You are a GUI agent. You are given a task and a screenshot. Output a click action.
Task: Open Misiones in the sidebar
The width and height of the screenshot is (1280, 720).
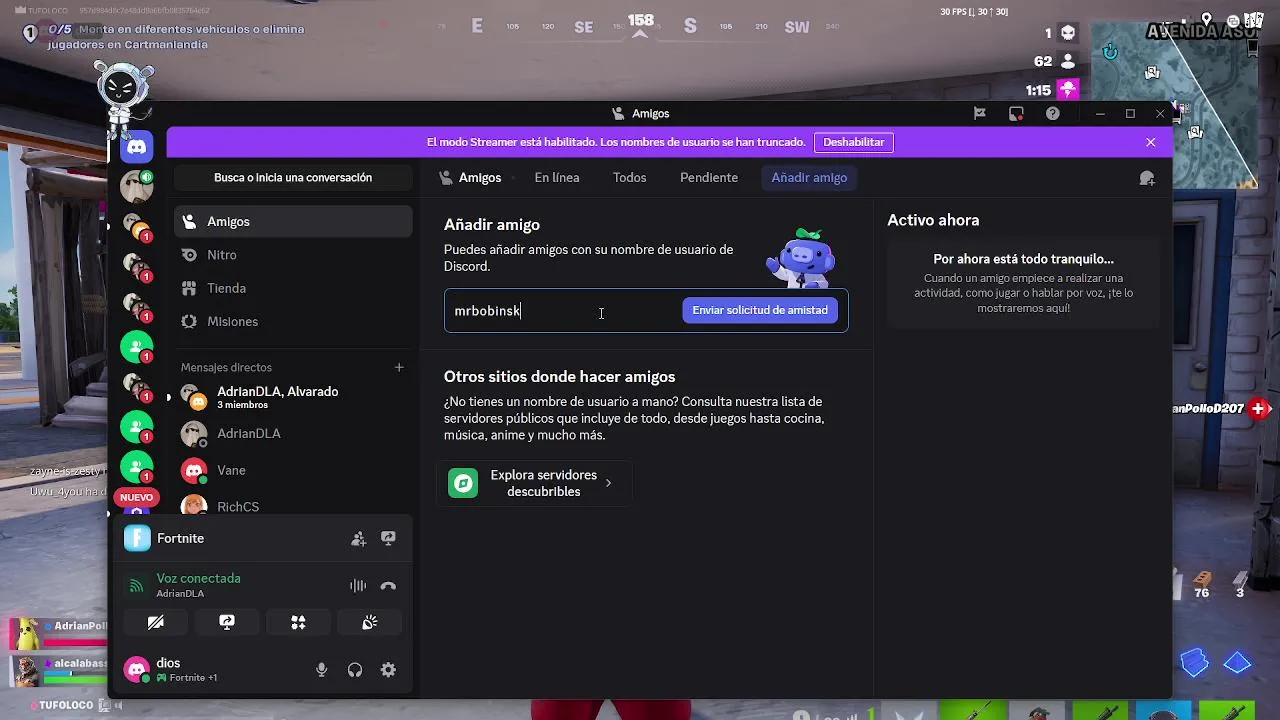(293, 321)
